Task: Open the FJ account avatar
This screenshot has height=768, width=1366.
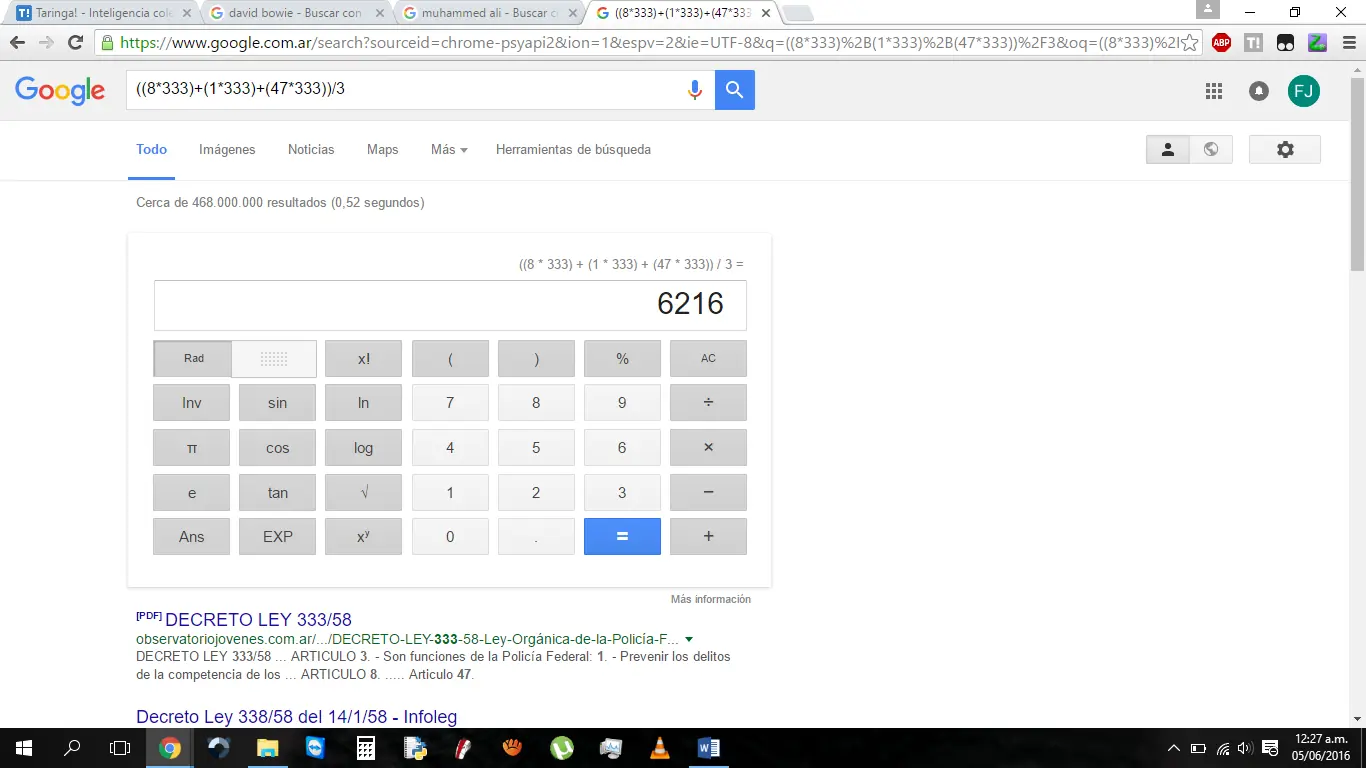Action: [1304, 91]
